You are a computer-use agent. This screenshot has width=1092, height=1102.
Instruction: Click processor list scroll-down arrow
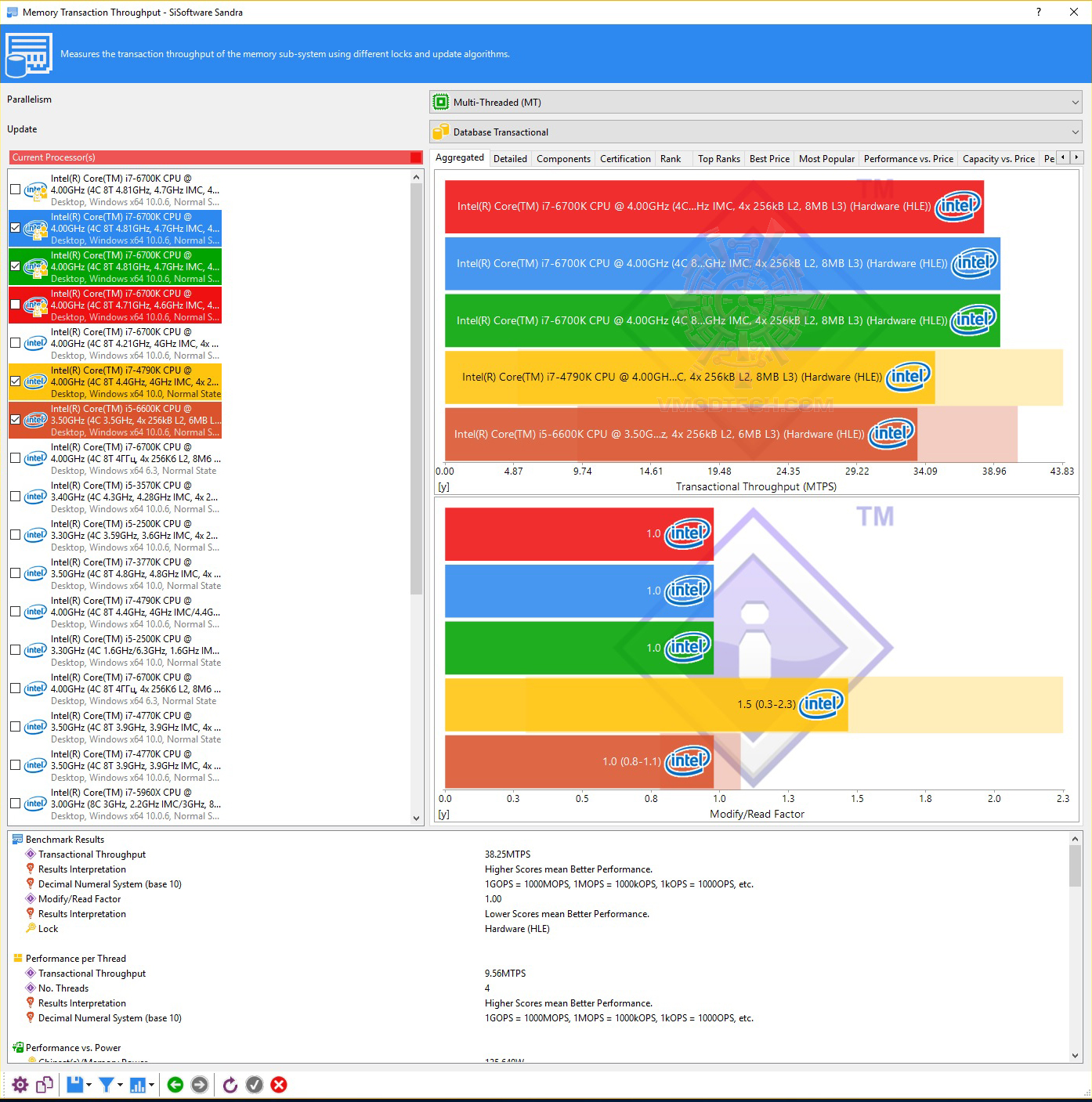[x=416, y=818]
